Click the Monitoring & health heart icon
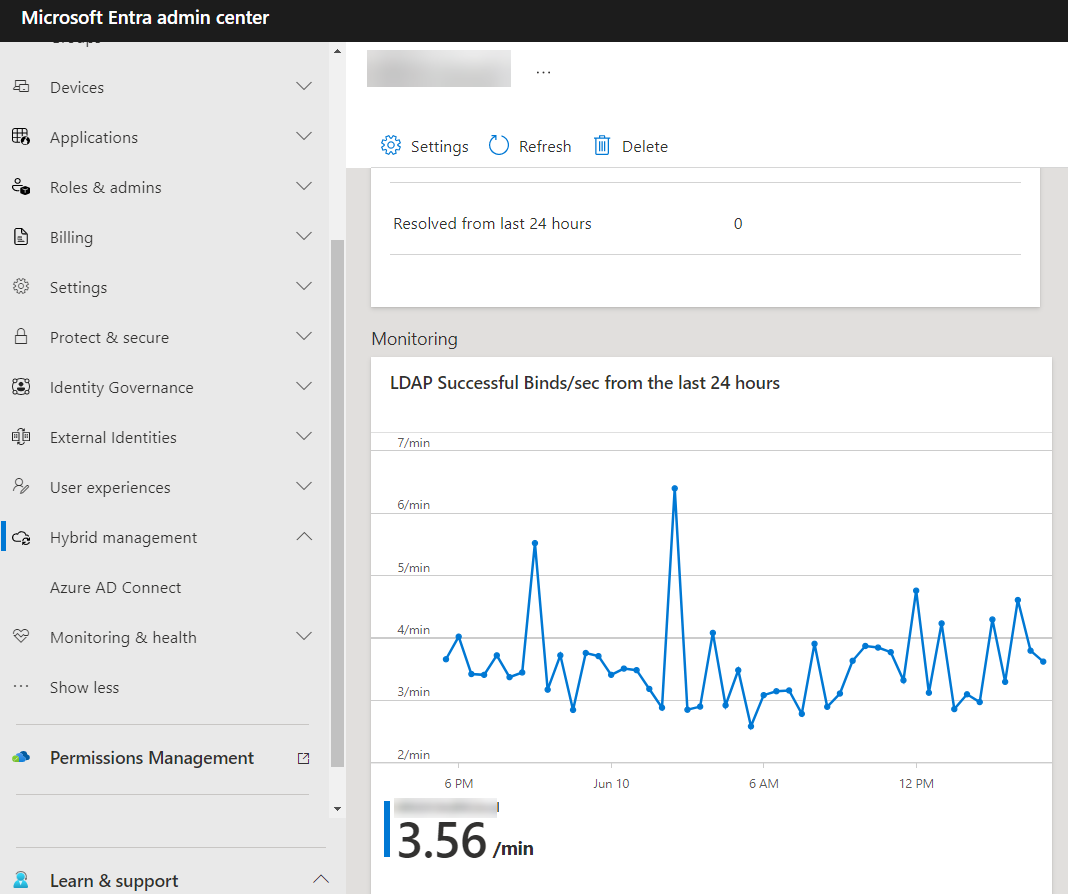1068x894 pixels. click(x=21, y=636)
